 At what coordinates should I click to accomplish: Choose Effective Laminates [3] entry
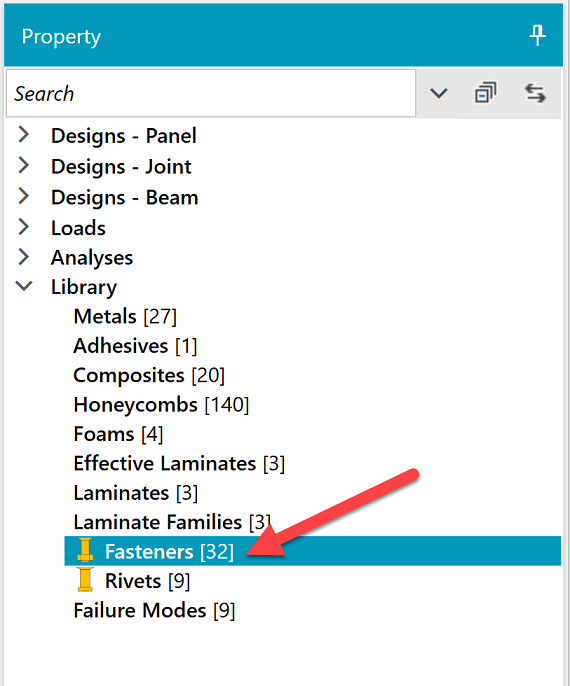(x=179, y=463)
